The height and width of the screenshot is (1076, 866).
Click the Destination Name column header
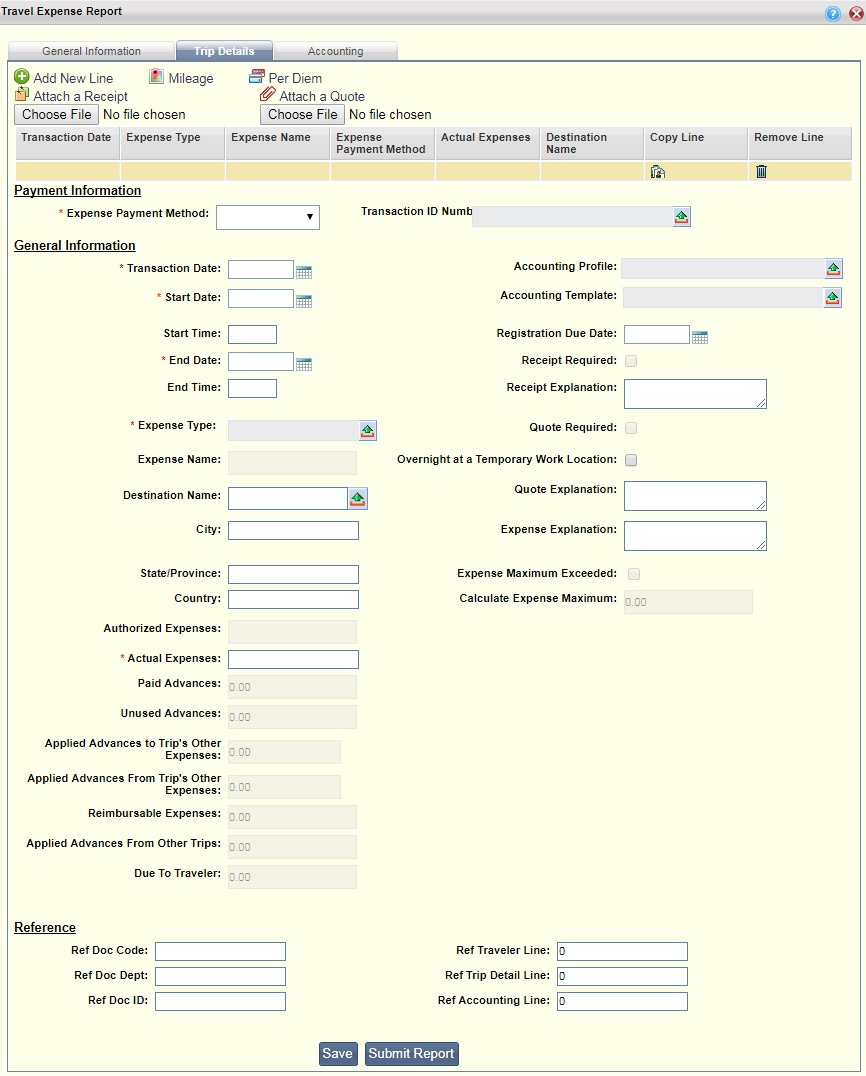click(592, 143)
